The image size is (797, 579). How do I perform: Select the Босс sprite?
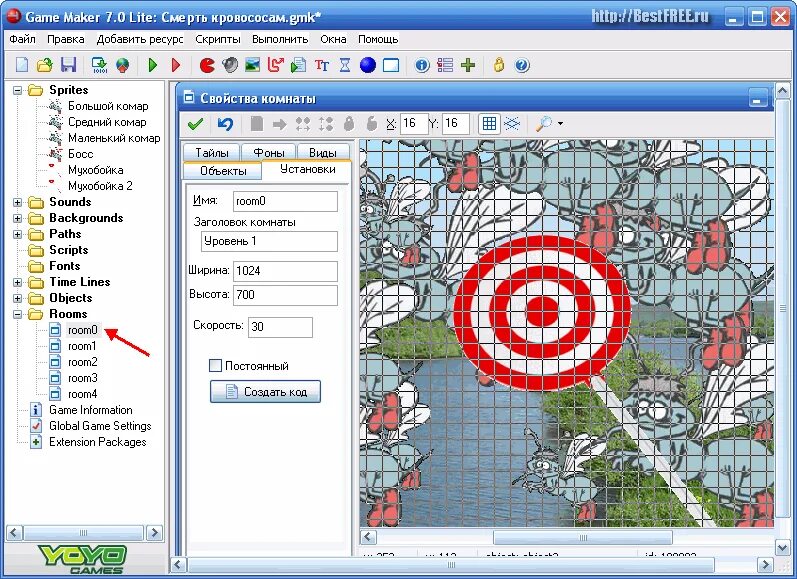coord(80,154)
